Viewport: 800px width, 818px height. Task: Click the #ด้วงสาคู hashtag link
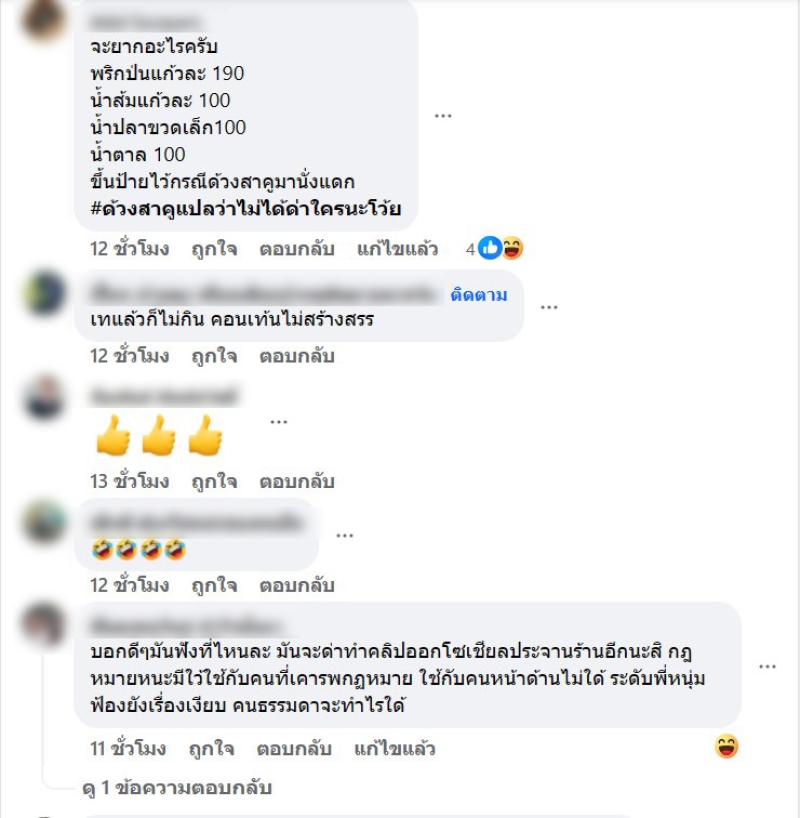point(245,209)
